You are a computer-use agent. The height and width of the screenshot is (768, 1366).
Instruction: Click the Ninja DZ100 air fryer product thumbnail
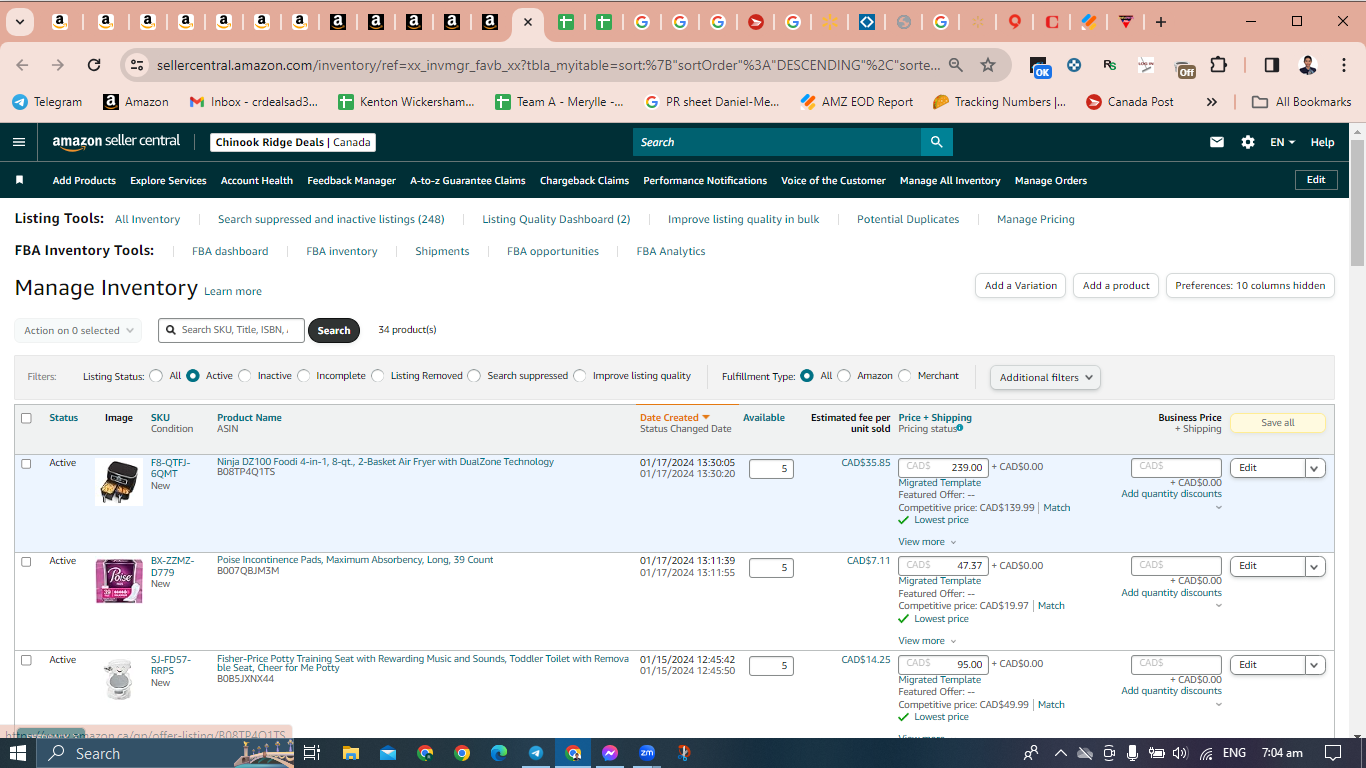click(119, 482)
